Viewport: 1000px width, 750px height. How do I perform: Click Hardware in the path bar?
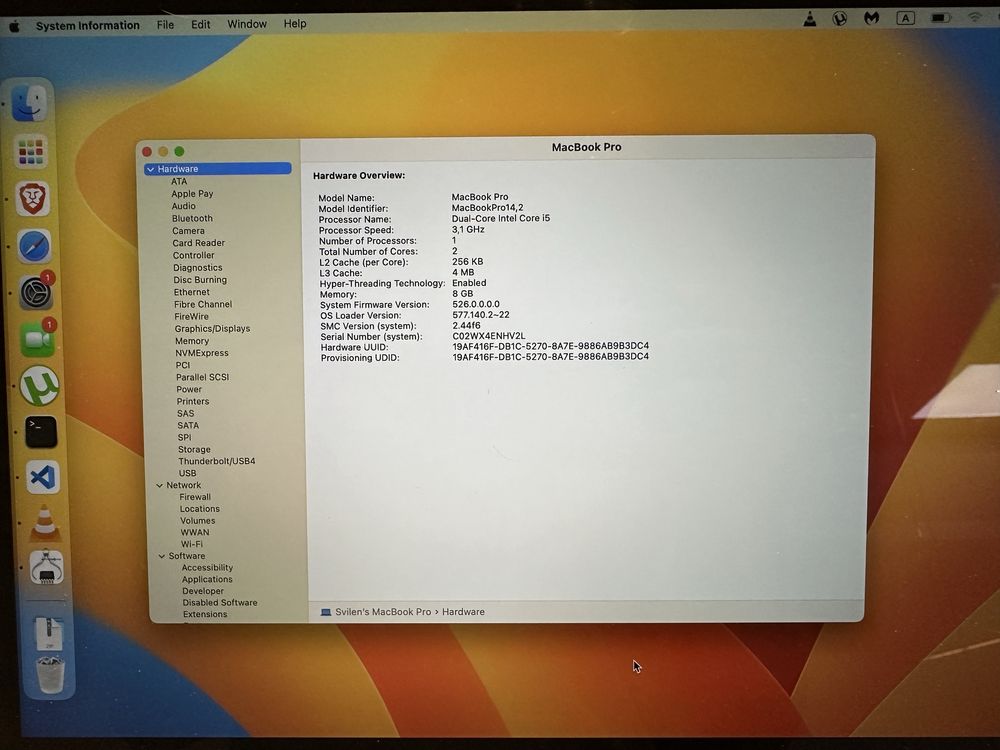(x=463, y=612)
